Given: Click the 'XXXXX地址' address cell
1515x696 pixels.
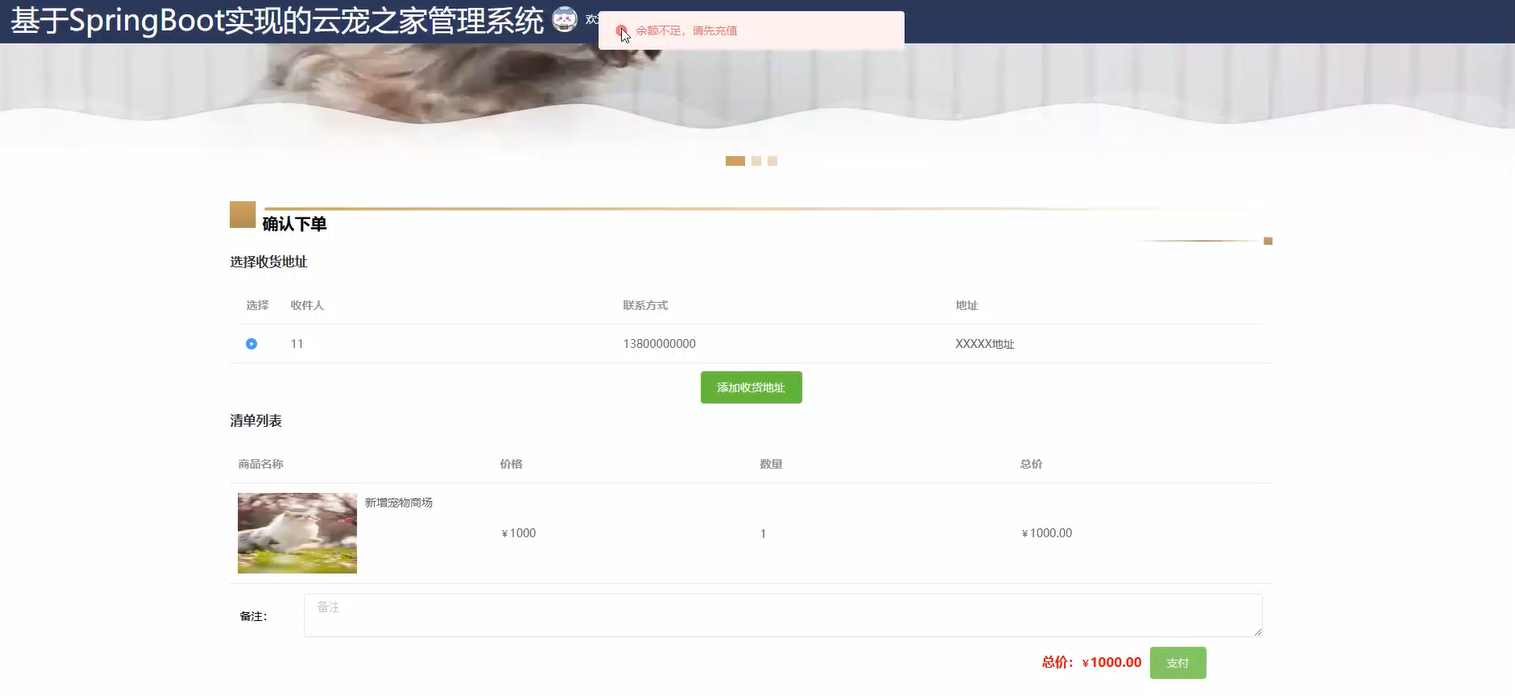Looking at the screenshot, I should (x=985, y=344).
